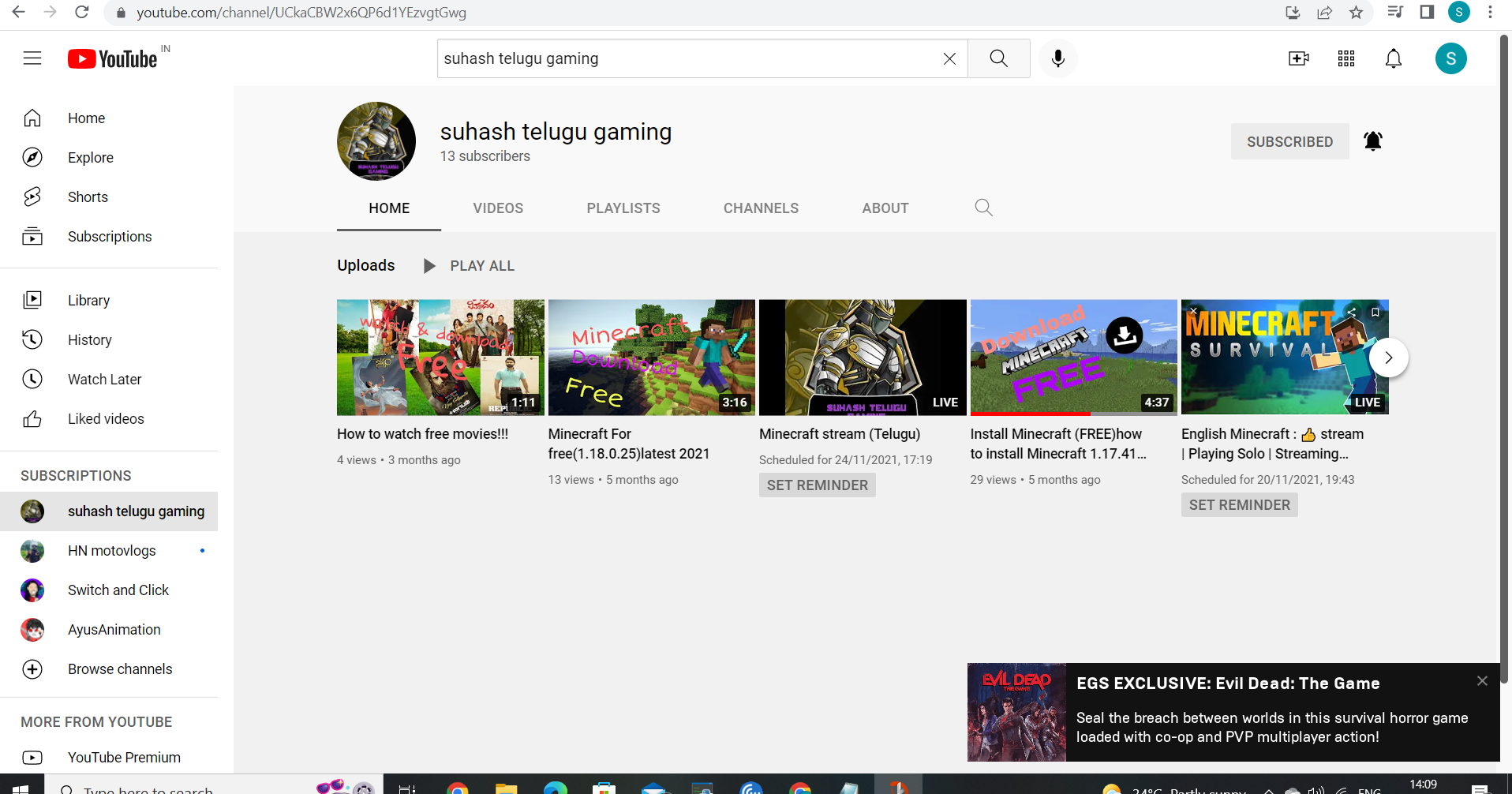This screenshot has height=794, width=1512.
Task: Install app icon in address bar
Action: pos(1293,13)
